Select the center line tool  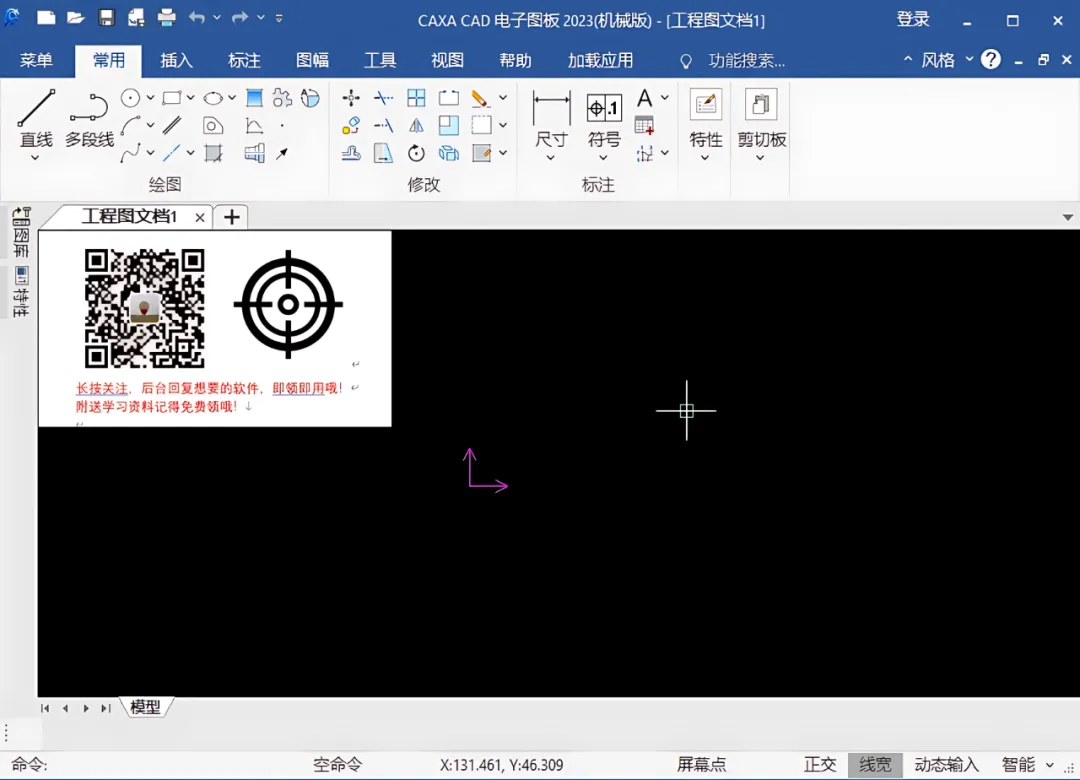coord(172,153)
